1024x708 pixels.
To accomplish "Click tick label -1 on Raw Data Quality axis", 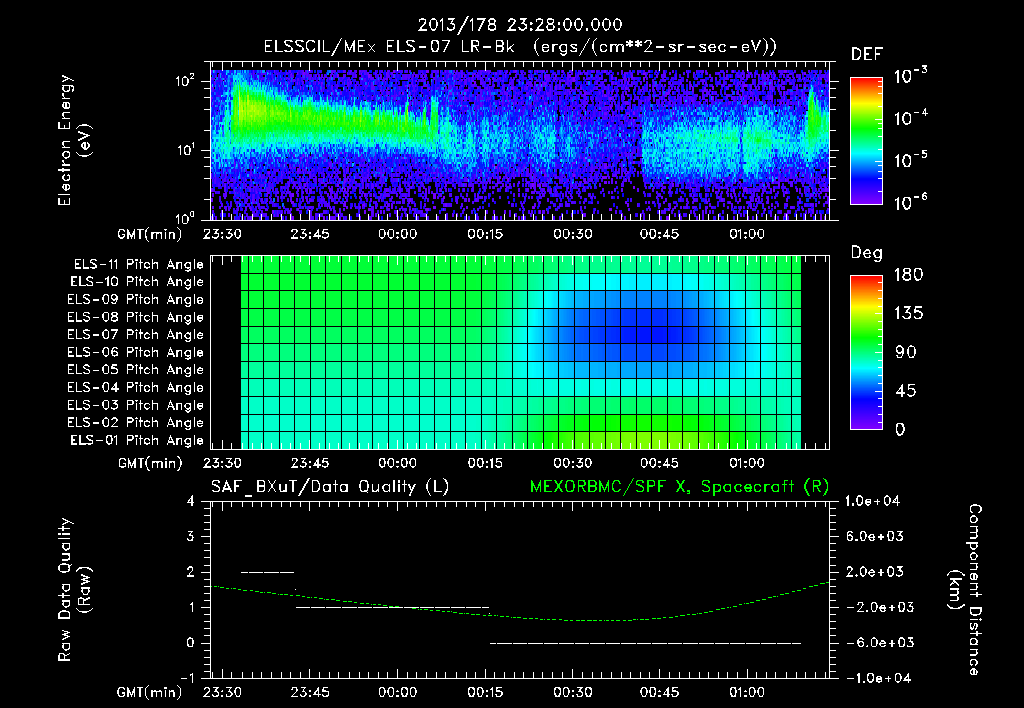I will click(x=187, y=678).
